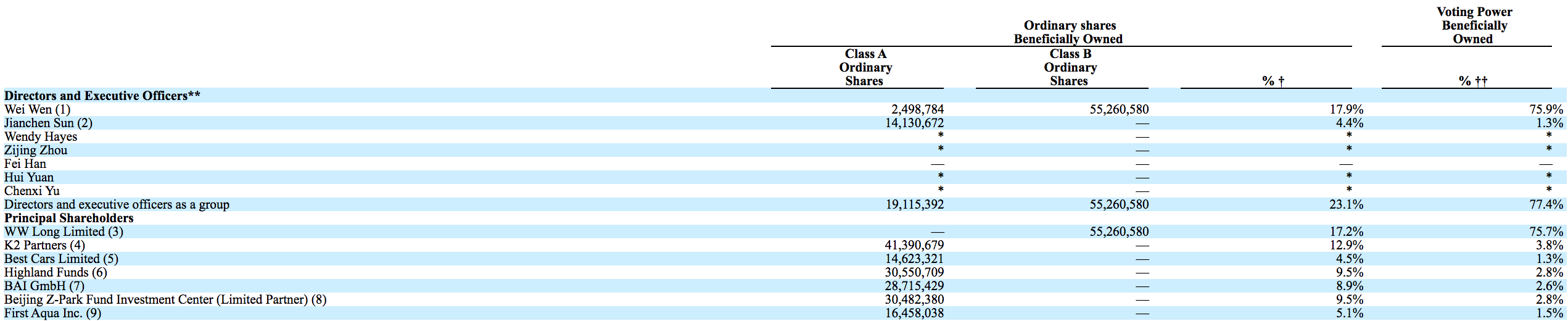
Task: Select the group total 19,115,392
Action: tap(914, 204)
